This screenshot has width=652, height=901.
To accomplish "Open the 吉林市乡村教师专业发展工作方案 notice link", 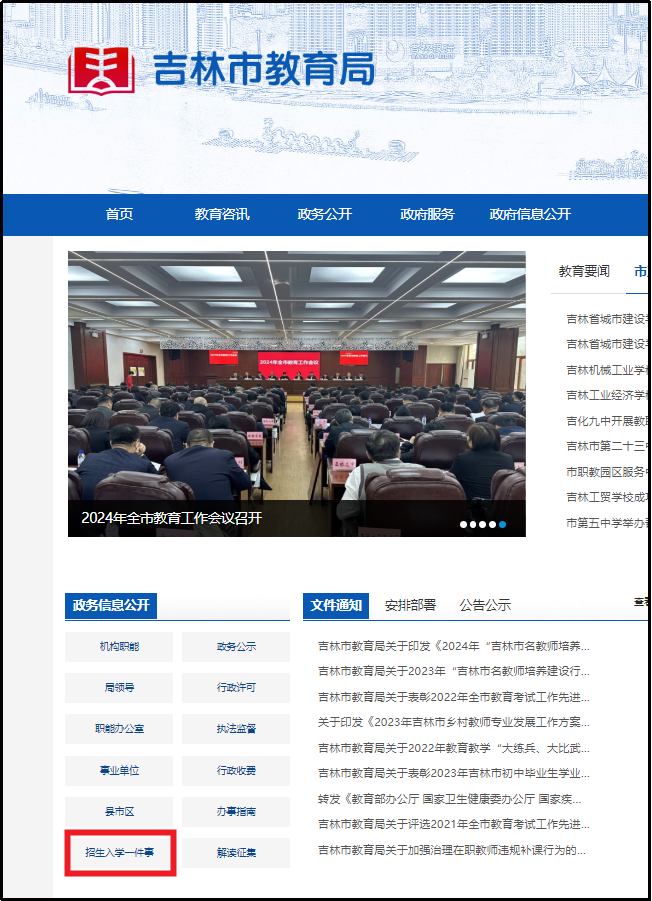I will tap(453, 722).
